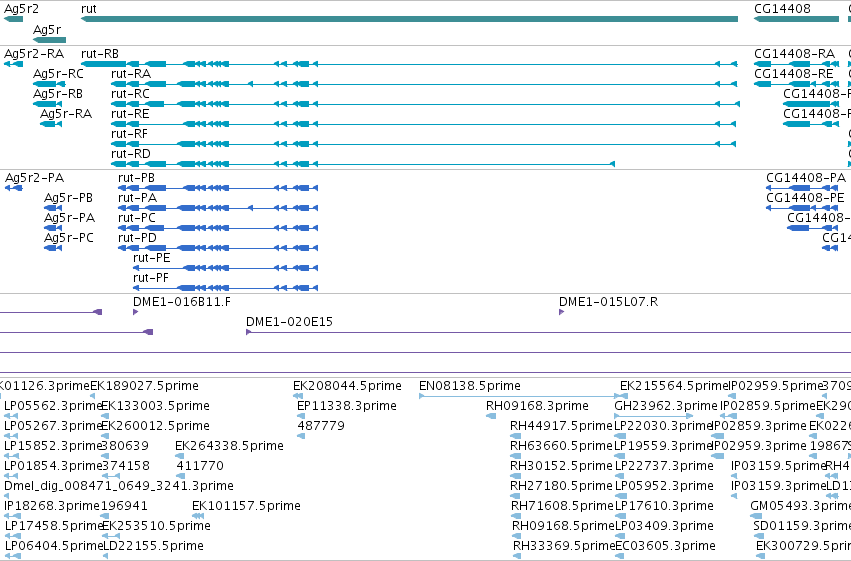Select the RH44917.5prime EST label
Viewport: 851px width, 561px height.
(561, 426)
